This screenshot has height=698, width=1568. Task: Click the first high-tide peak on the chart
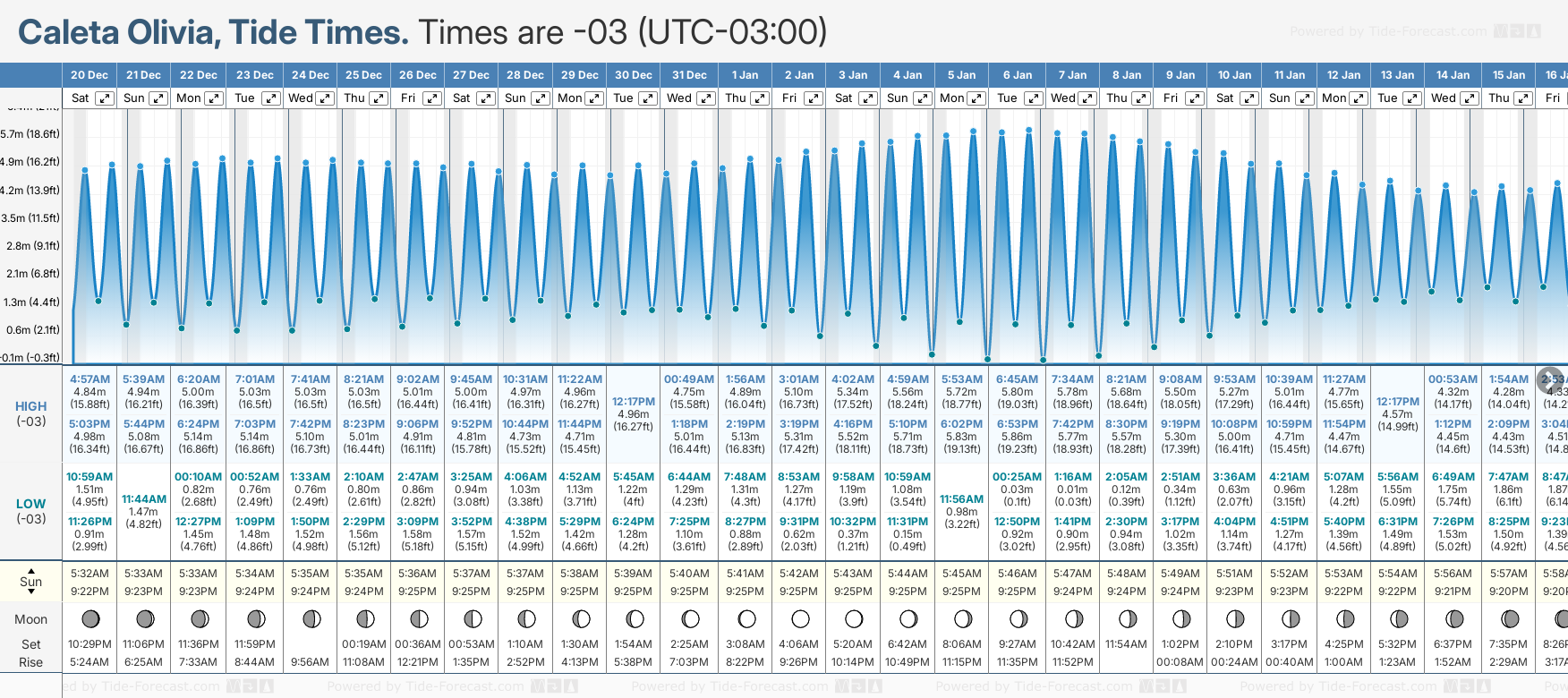(x=85, y=169)
